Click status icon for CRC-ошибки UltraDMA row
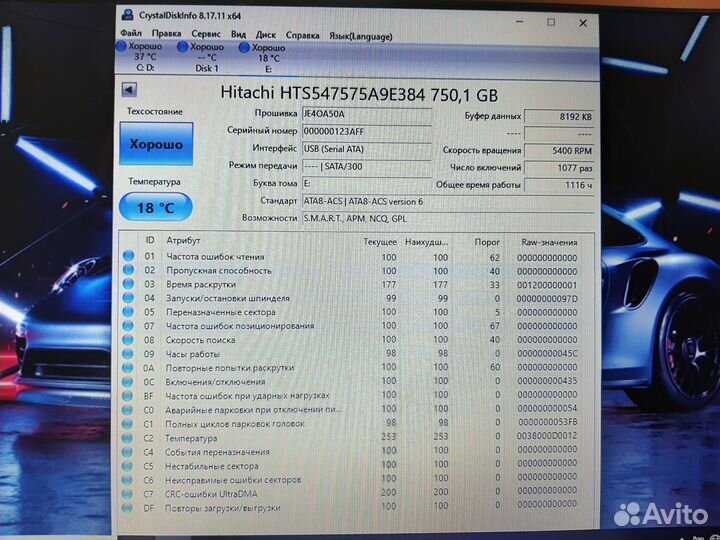Screen dimensions: 720x540 click(127, 494)
